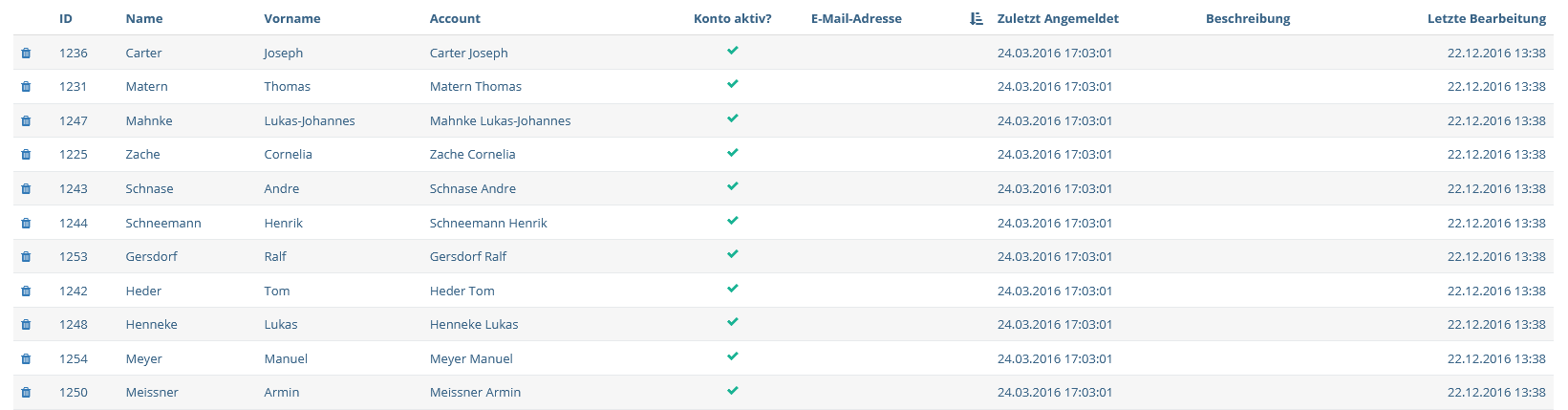Click the Vorname column header
The width and height of the screenshot is (1568, 410).
pyautogui.click(x=292, y=18)
